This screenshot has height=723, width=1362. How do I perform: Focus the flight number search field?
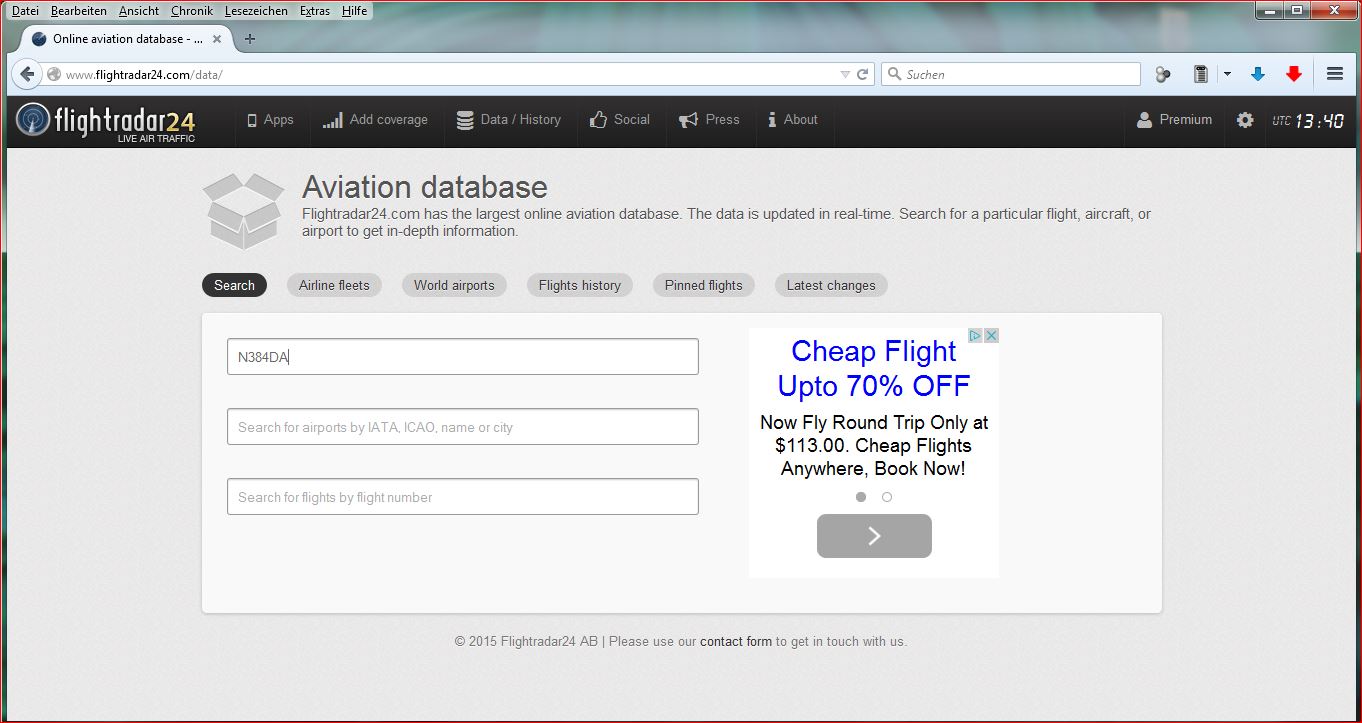(x=462, y=497)
